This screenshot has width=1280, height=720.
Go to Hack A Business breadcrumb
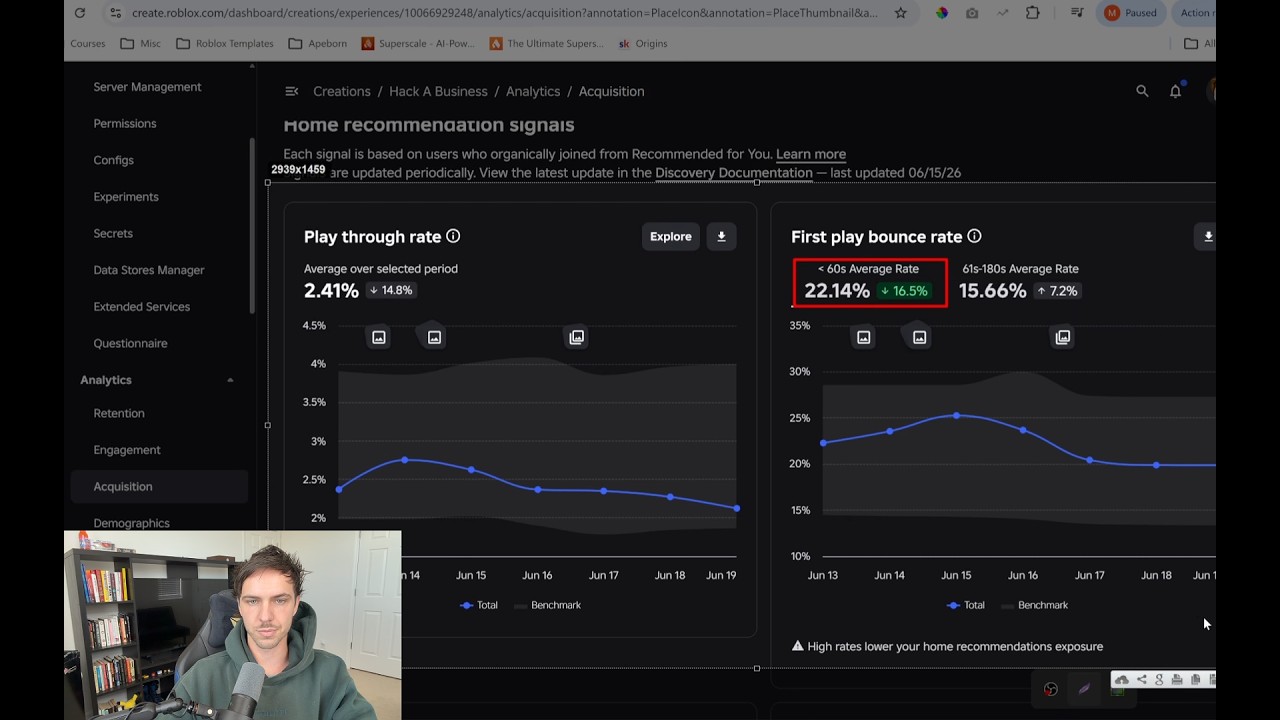click(438, 91)
